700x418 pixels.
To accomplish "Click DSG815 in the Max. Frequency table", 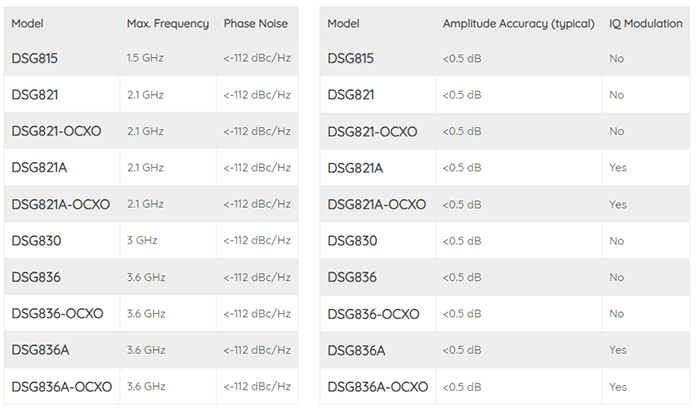I will point(34,58).
